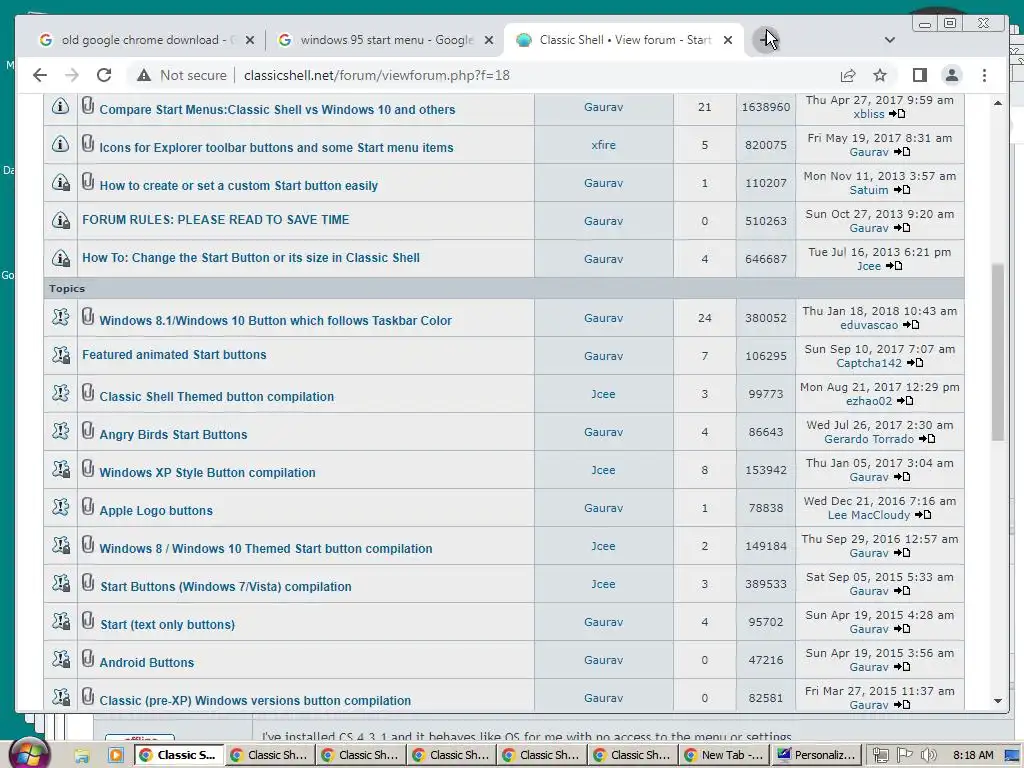Close the windows 95 start menu tab
This screenshot has width=1024, height=768.
488,40
